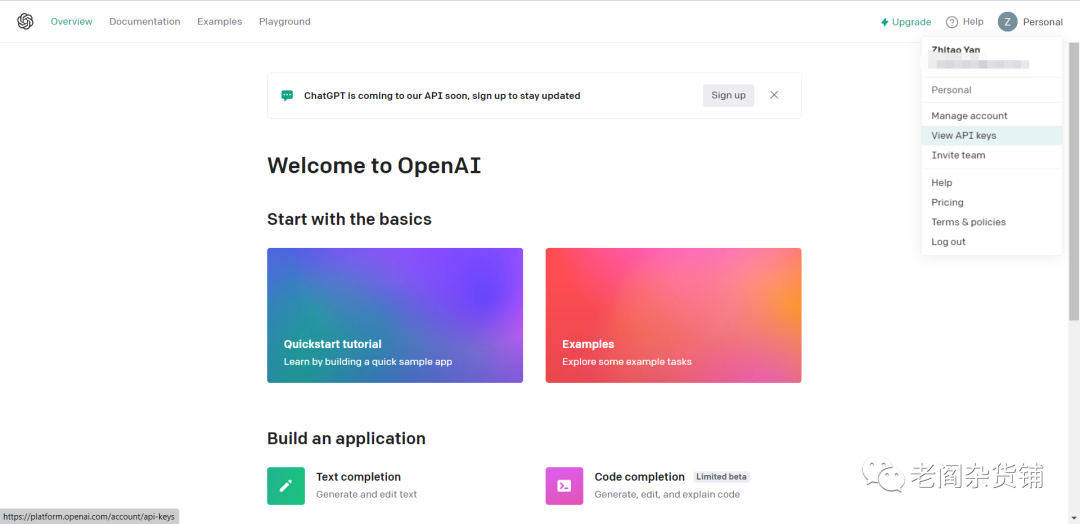Image resolution: width=1080 pixels, height=524 pixels.
Task: Toggle the Personal account dropdown
Action: (1042, 22)
